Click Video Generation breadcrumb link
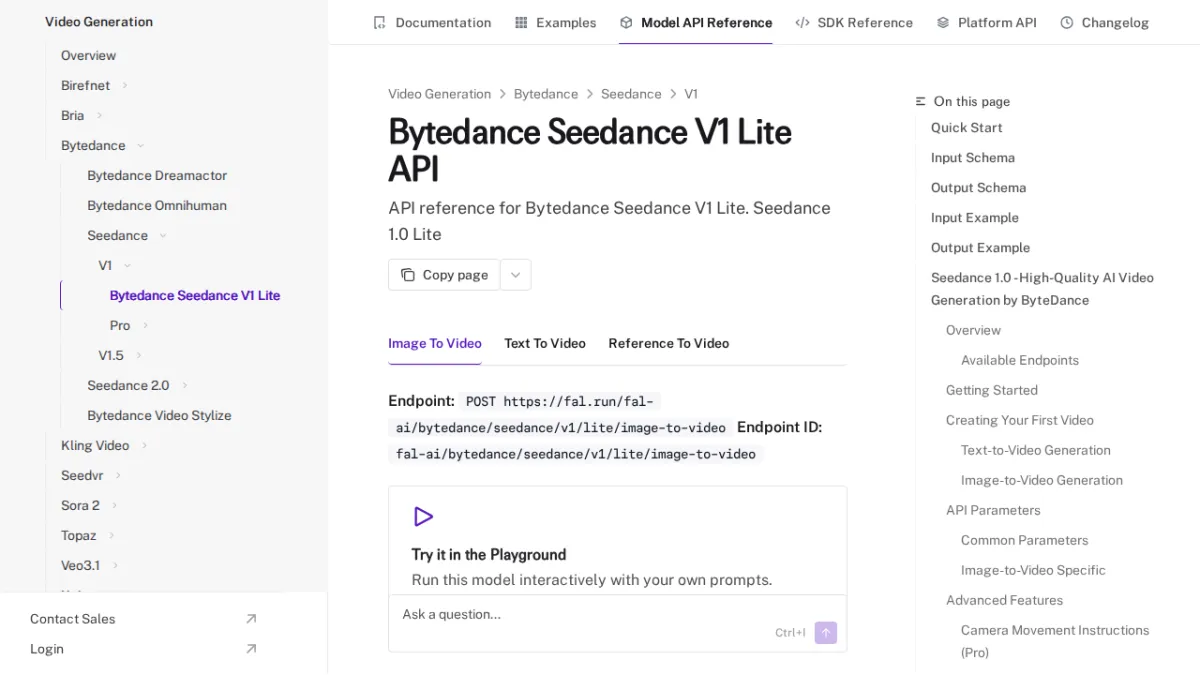 pos(440,94)
